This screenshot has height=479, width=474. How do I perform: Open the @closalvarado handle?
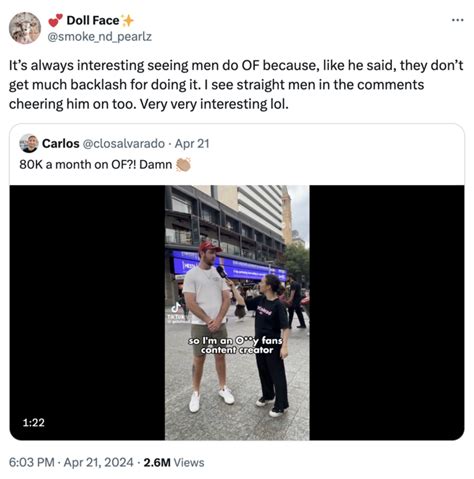point(124,144)
